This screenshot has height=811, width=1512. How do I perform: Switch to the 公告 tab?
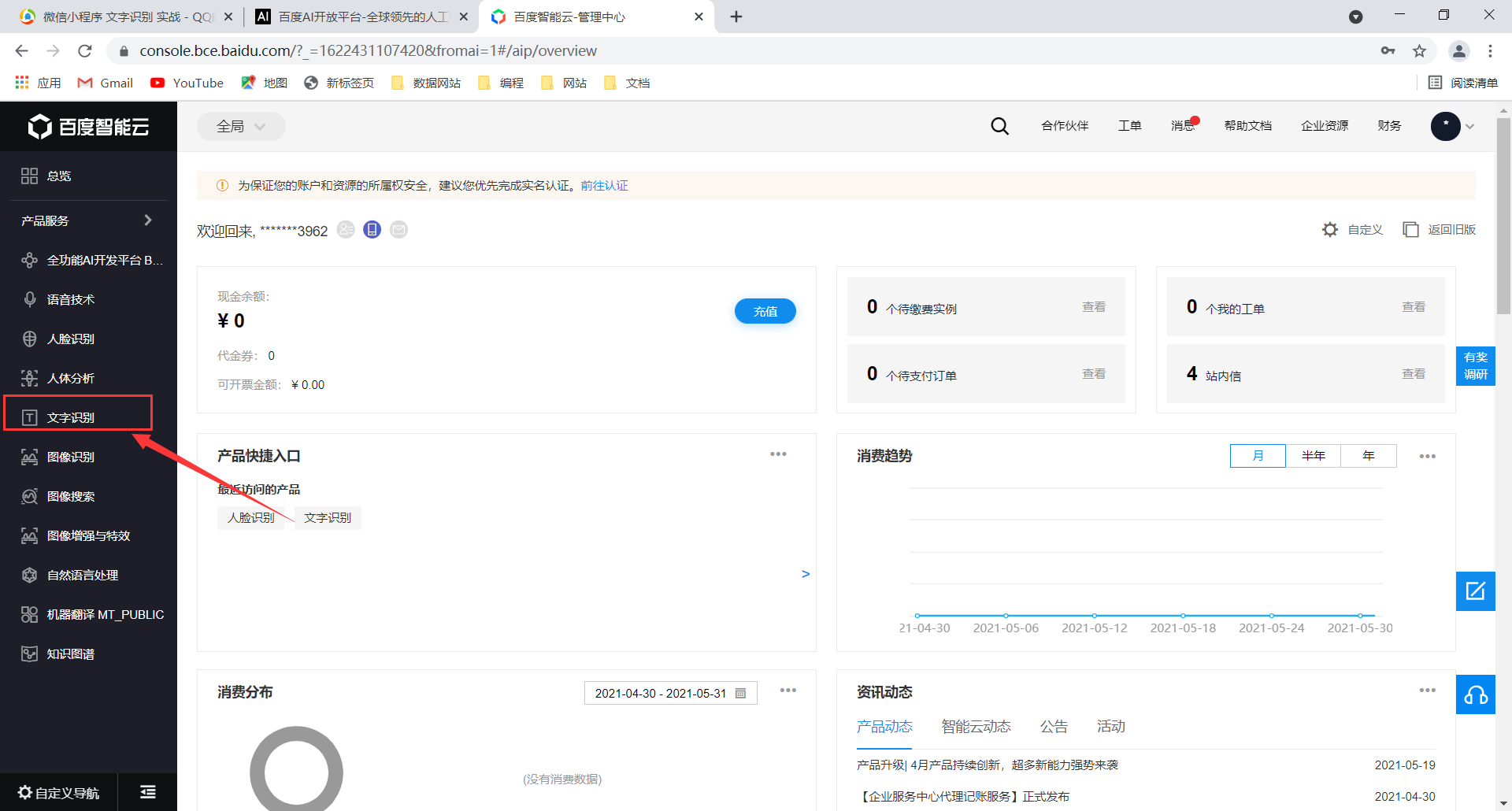coord(1054,727)
